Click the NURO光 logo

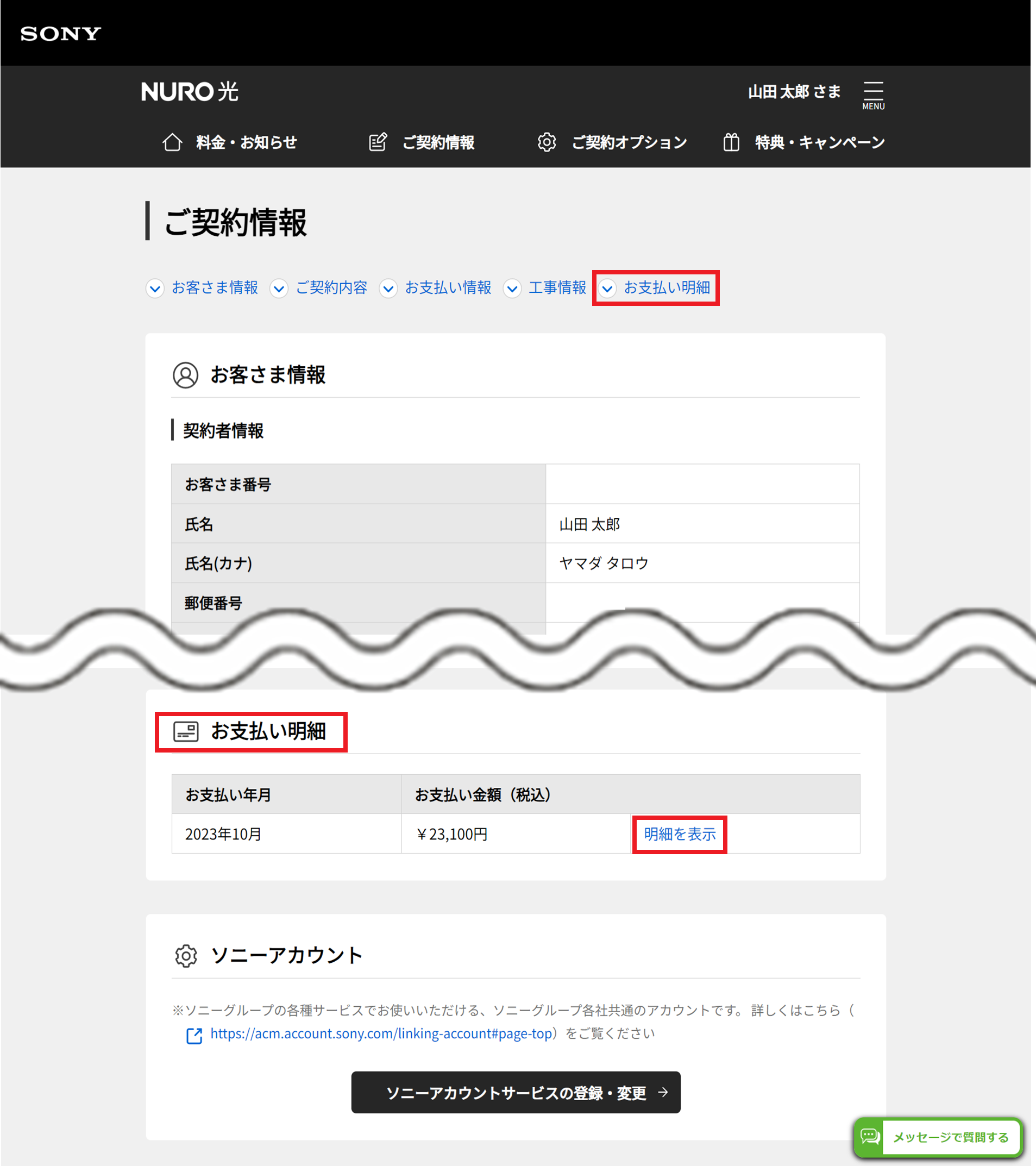(190, 92)
